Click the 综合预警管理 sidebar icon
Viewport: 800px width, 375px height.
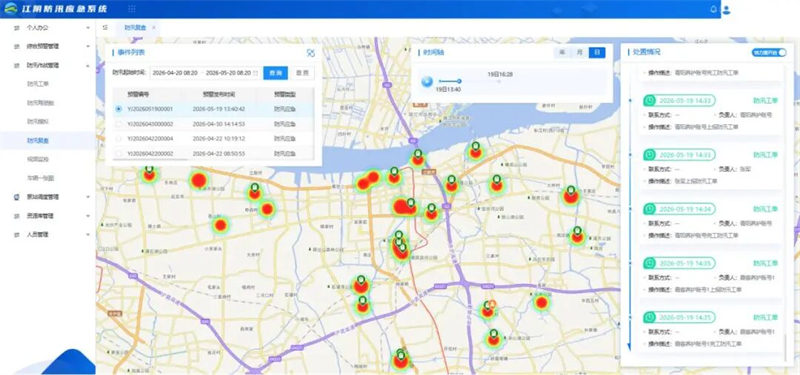point(16,46)
